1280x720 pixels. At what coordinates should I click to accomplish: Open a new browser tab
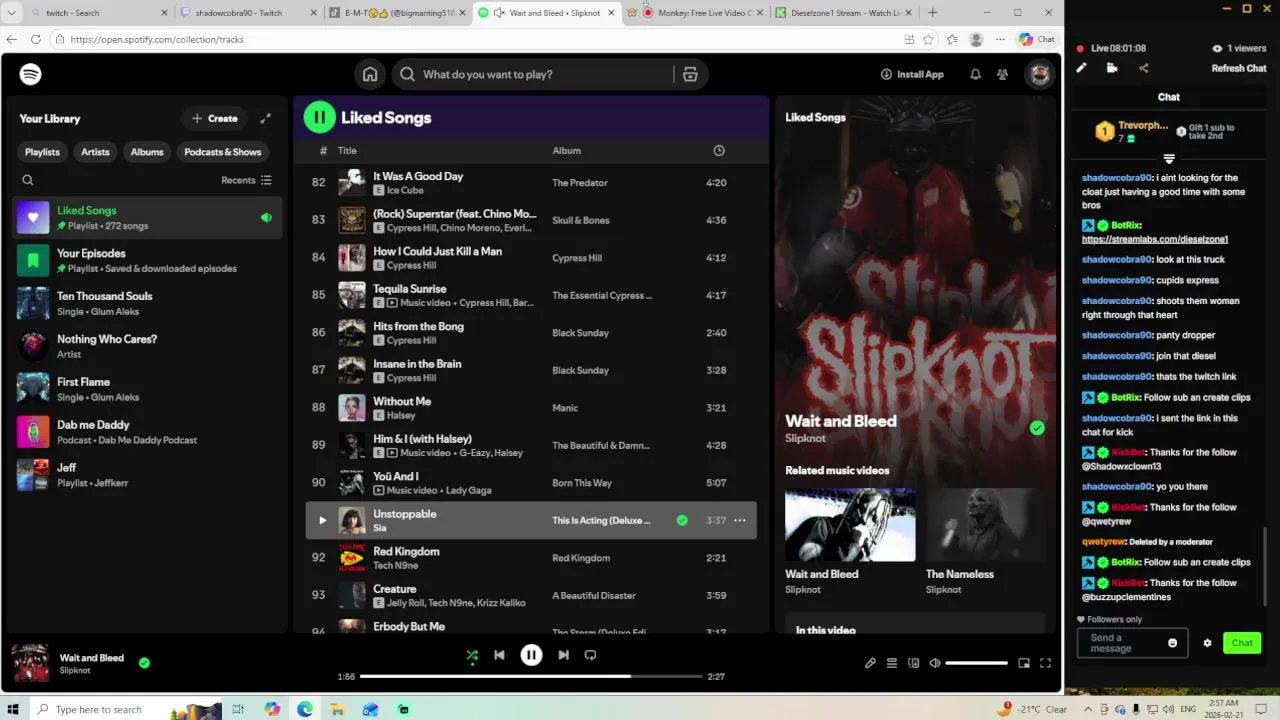[x=933, y=13]
